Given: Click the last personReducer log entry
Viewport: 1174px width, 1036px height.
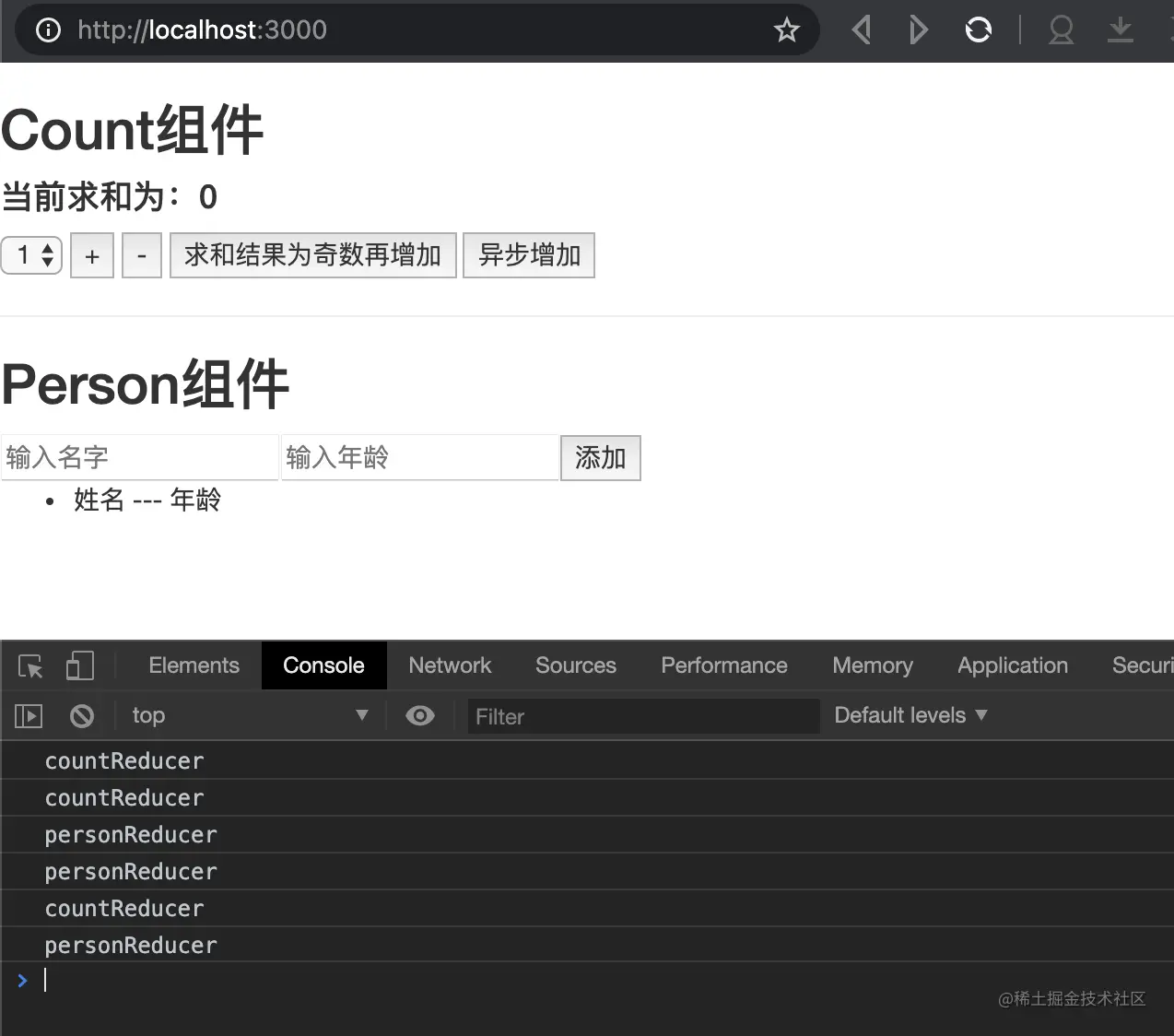Looking at the screenshot, I should (587, 945).
